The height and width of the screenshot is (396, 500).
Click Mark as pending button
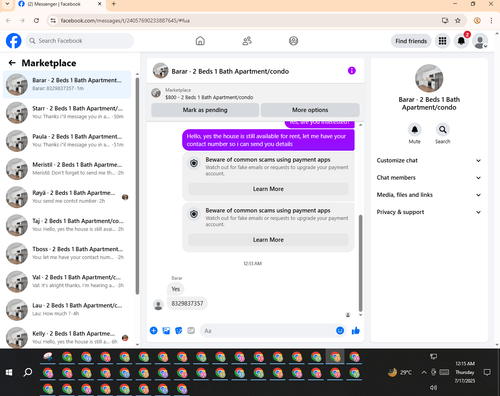tap(205, 110)
